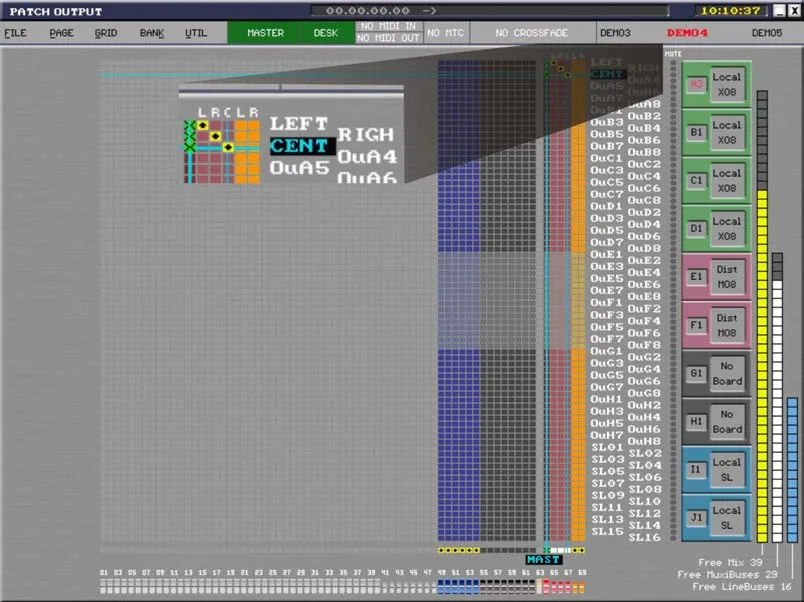The image size is (804, 602).
Task: Select the OuC2 output row label
Action: pyautogui.click(x=644, y=164)
